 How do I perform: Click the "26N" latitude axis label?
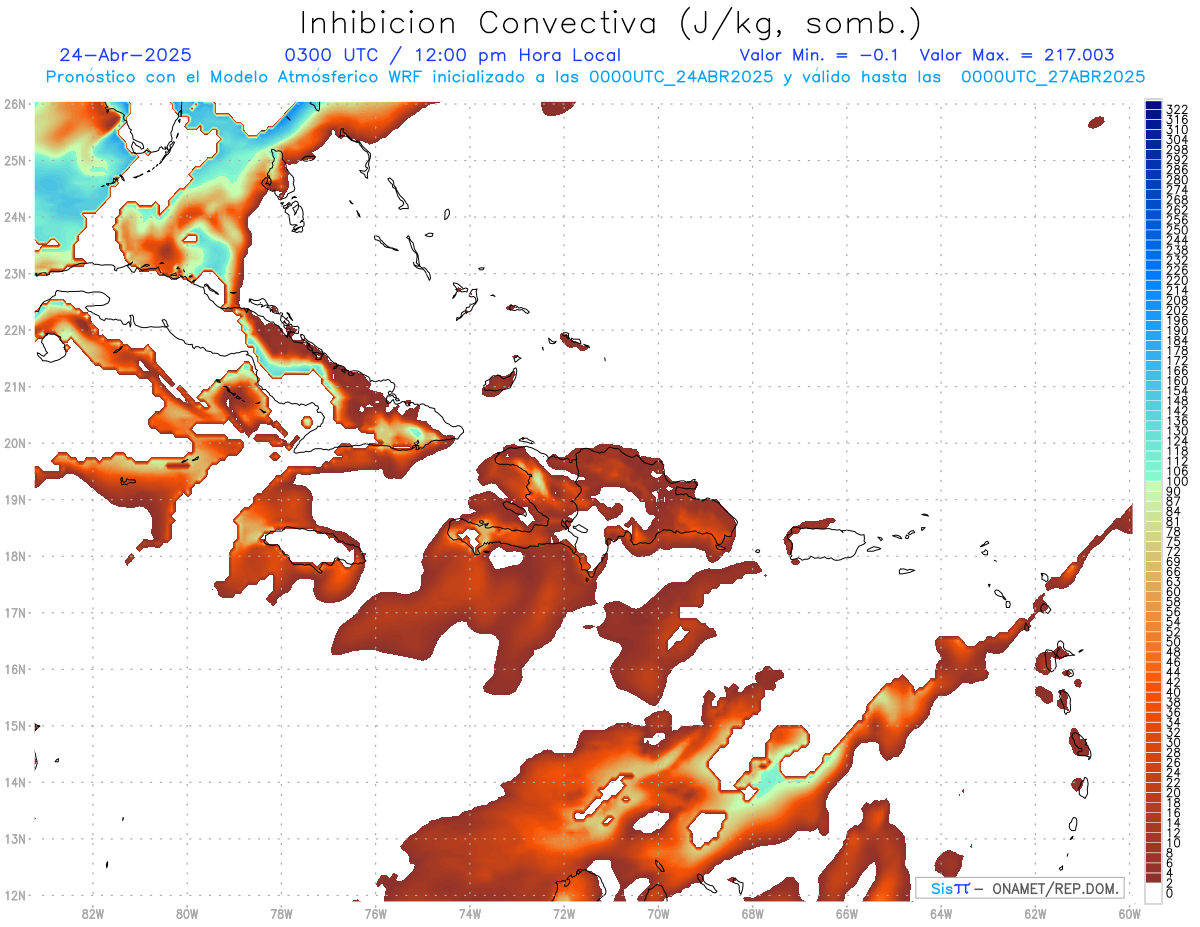pos(14,104)
